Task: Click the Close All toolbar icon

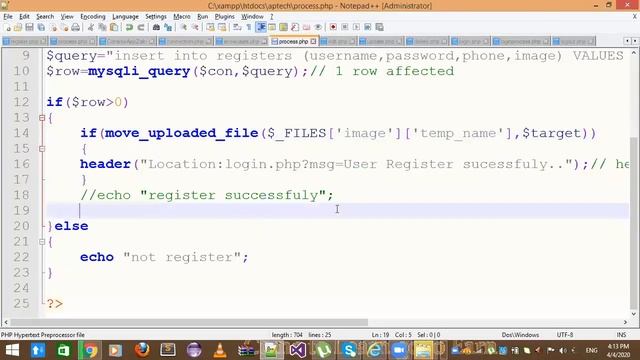Action: coord(64,27)
